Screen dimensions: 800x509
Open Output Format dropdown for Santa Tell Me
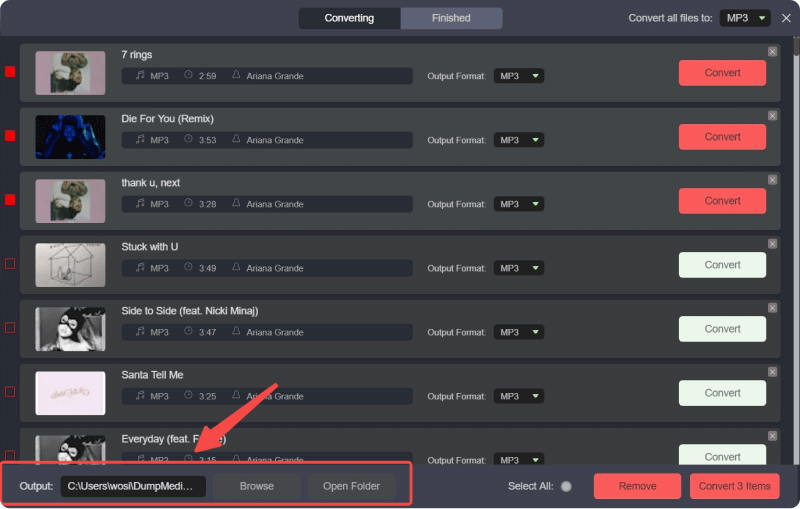click(x=518, y=396)
